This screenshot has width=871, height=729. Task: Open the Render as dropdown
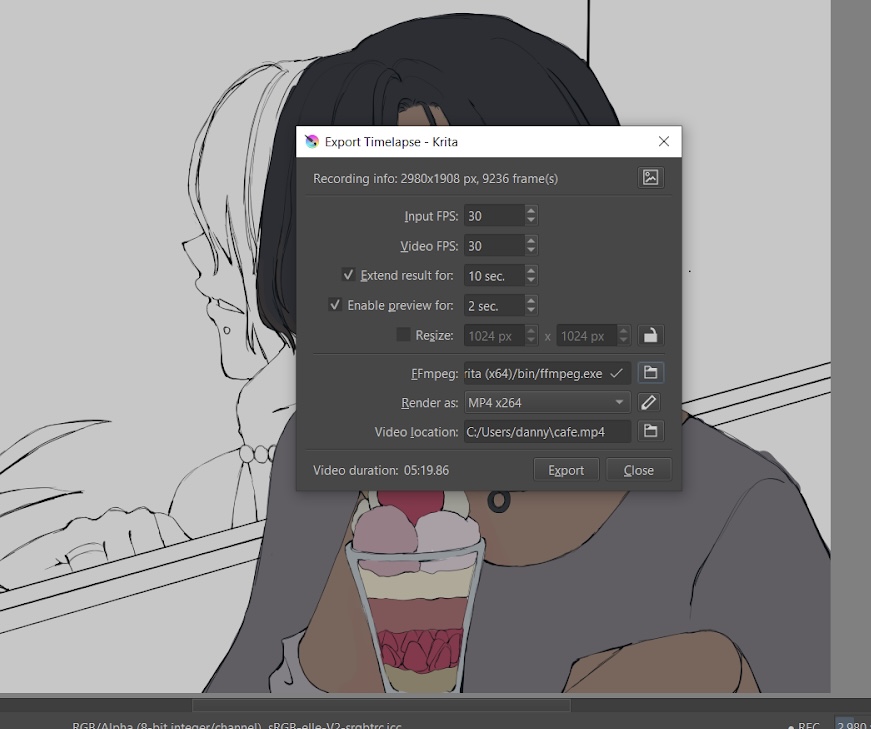(x=546, y=403)
